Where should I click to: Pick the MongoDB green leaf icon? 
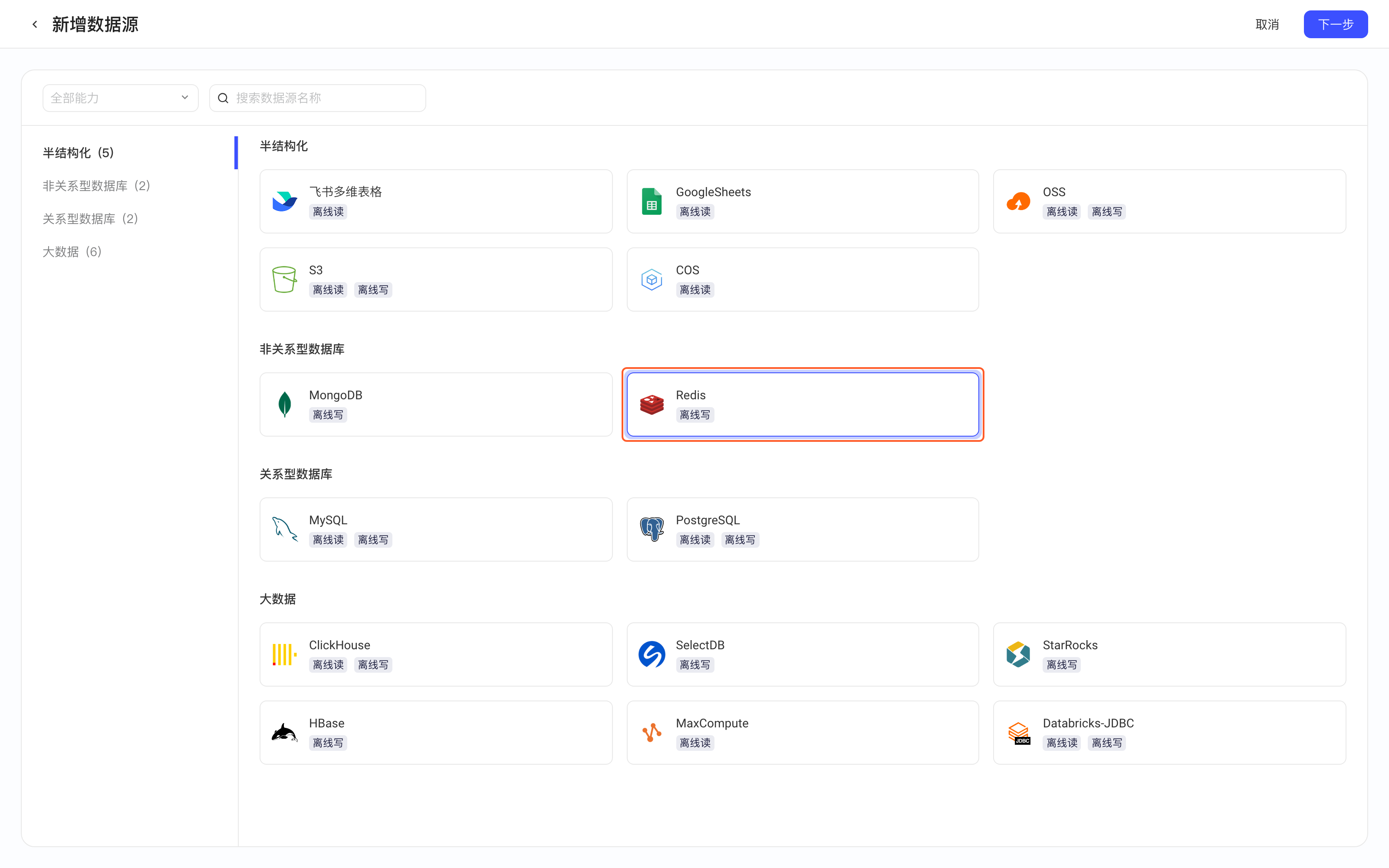point(285,404)
